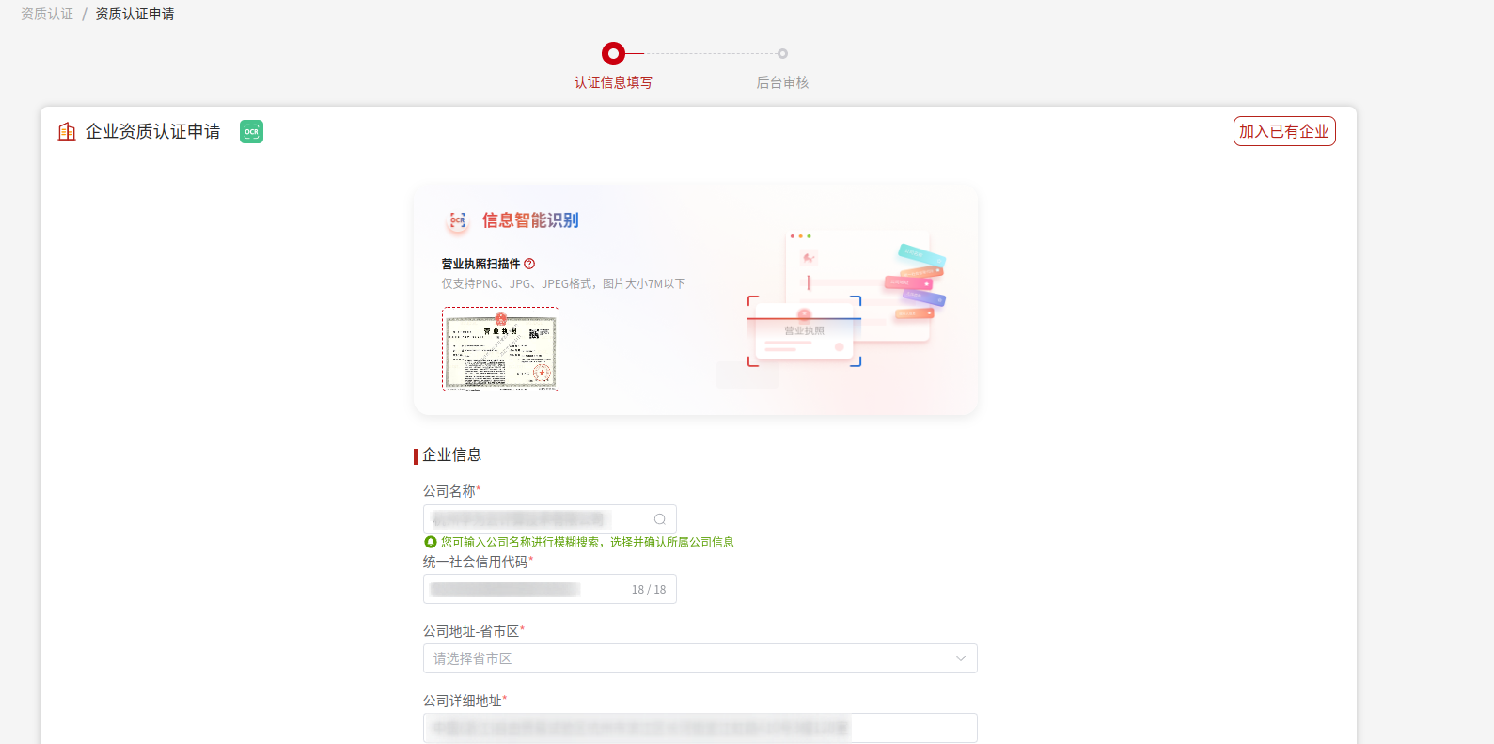Screen dimensions: 1494x744
Task: Click the active red step circle
Action: point(613,53)
